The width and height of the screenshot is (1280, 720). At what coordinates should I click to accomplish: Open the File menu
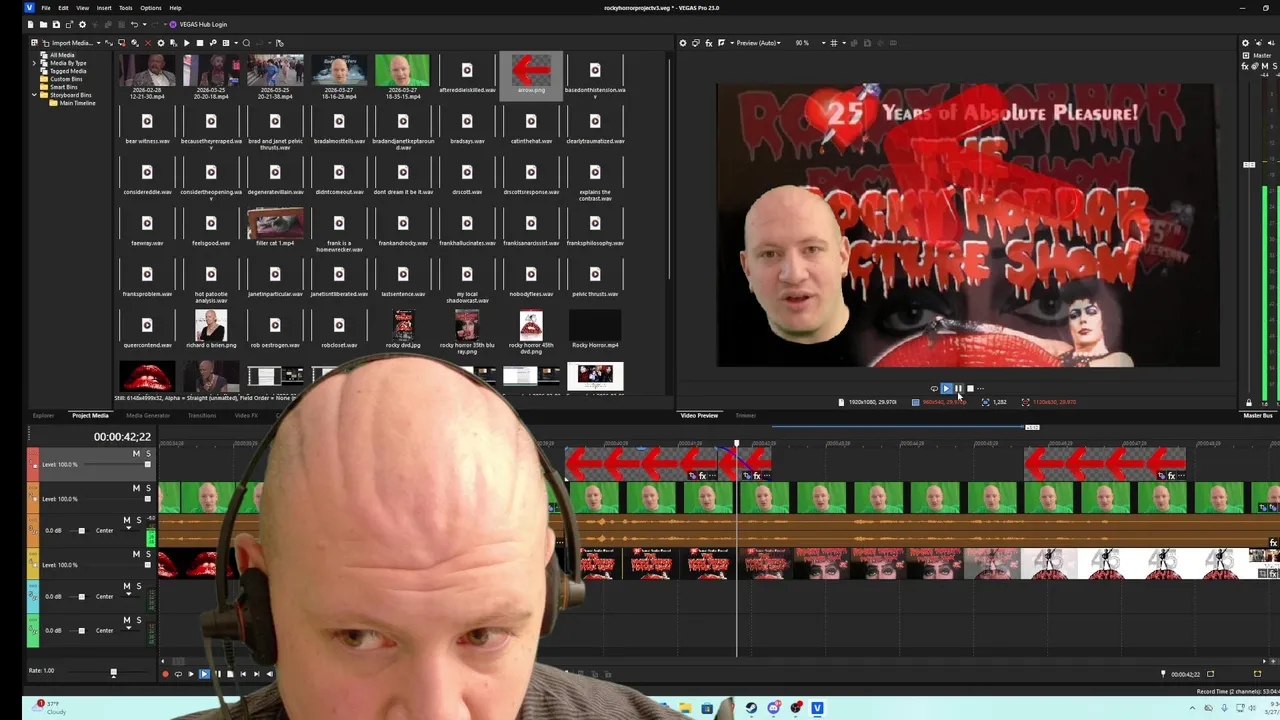coord(46,8)
